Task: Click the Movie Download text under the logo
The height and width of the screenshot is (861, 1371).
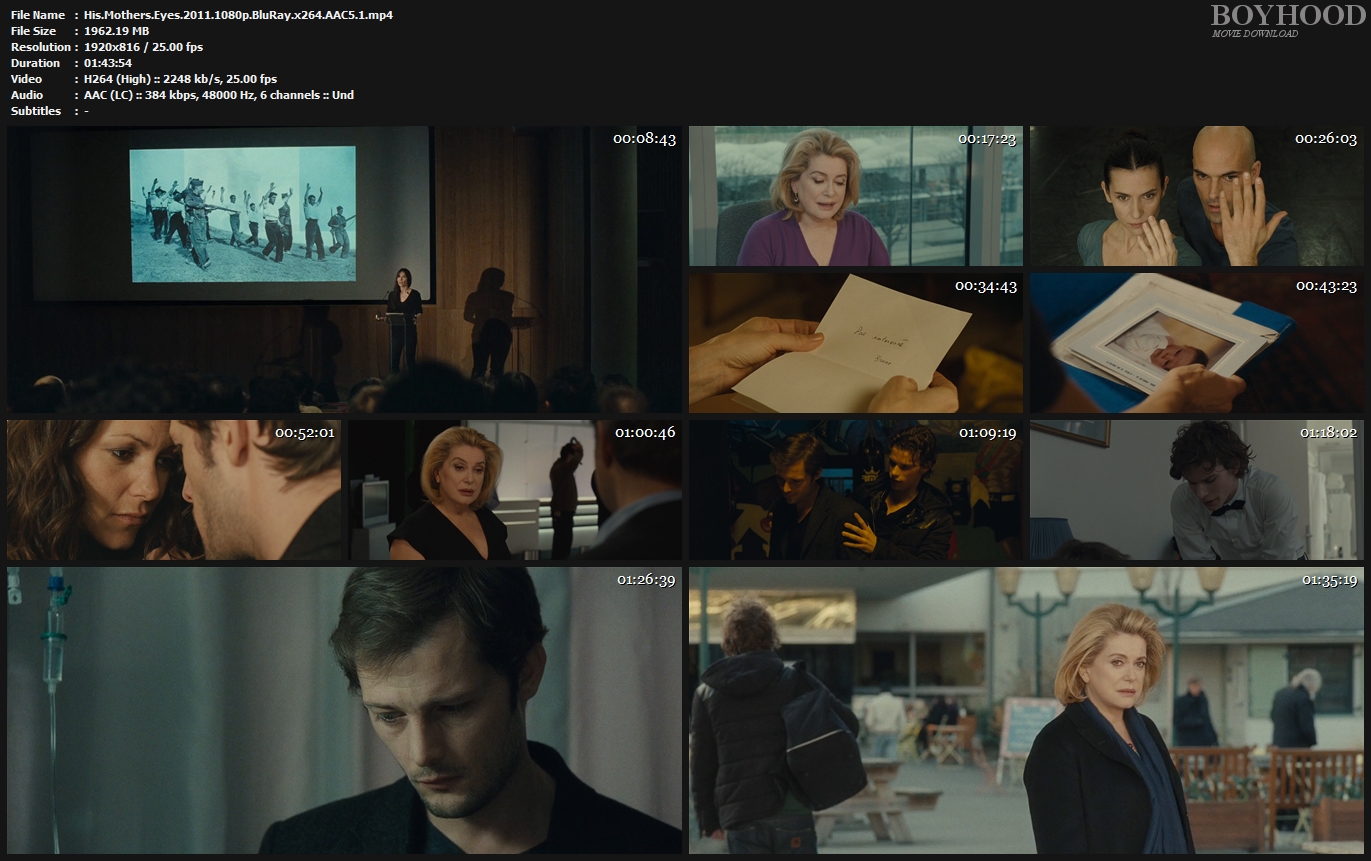Action: (x=1254, y=34)
